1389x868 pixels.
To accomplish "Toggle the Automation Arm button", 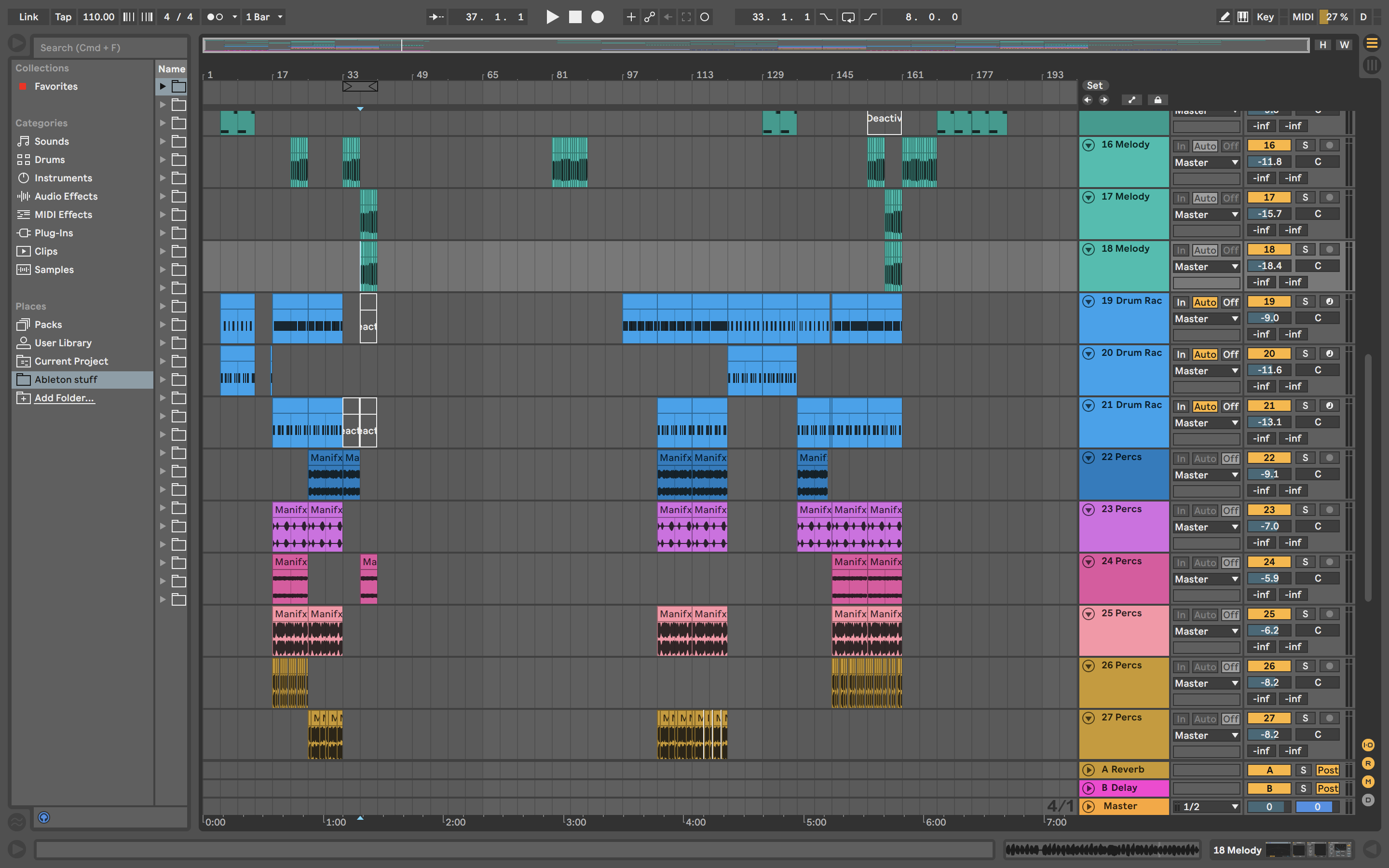I will pos(649,17).
